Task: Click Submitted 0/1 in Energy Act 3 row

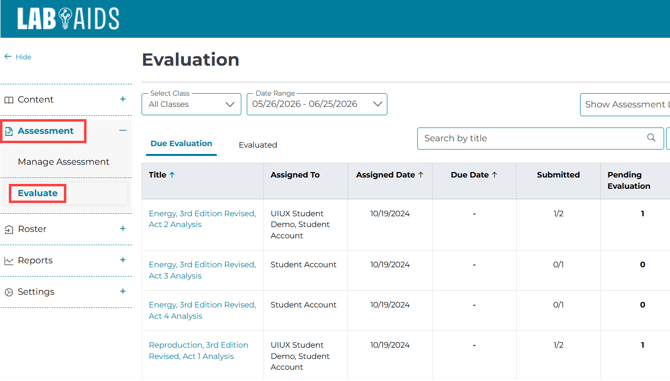Action: pos(558,264)
